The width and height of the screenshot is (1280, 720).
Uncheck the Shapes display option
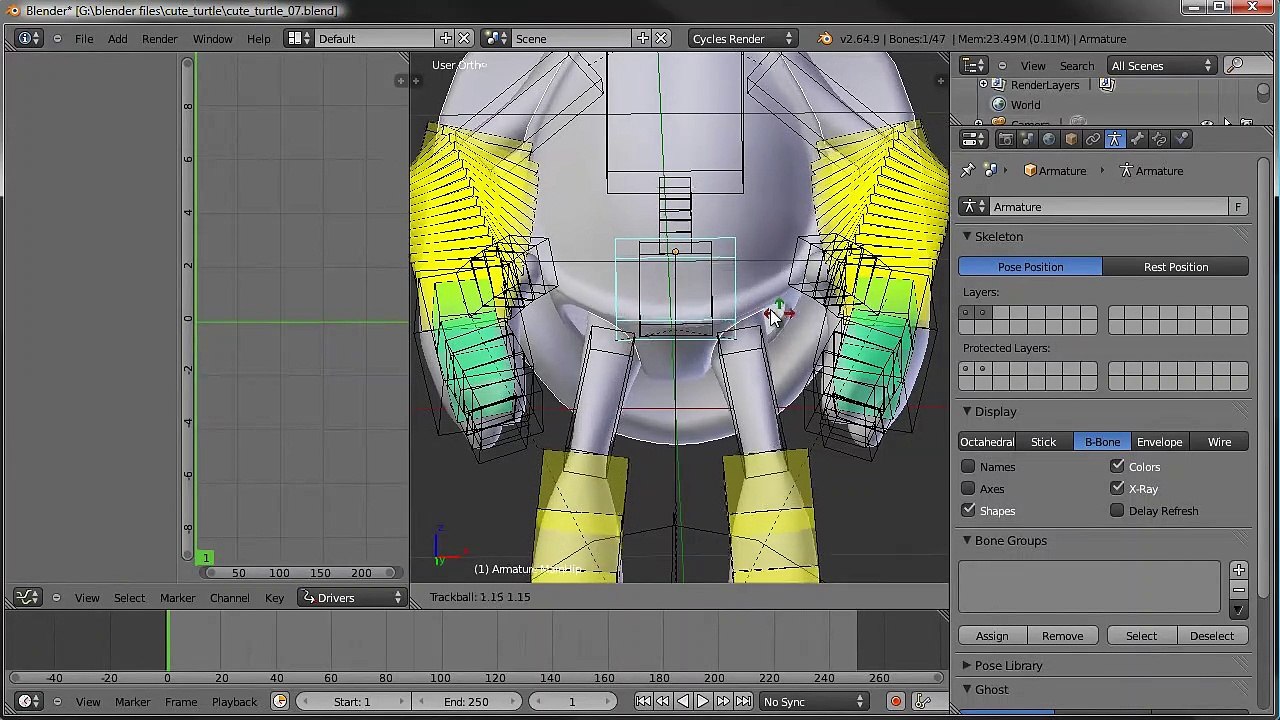[x=968, y=511]
